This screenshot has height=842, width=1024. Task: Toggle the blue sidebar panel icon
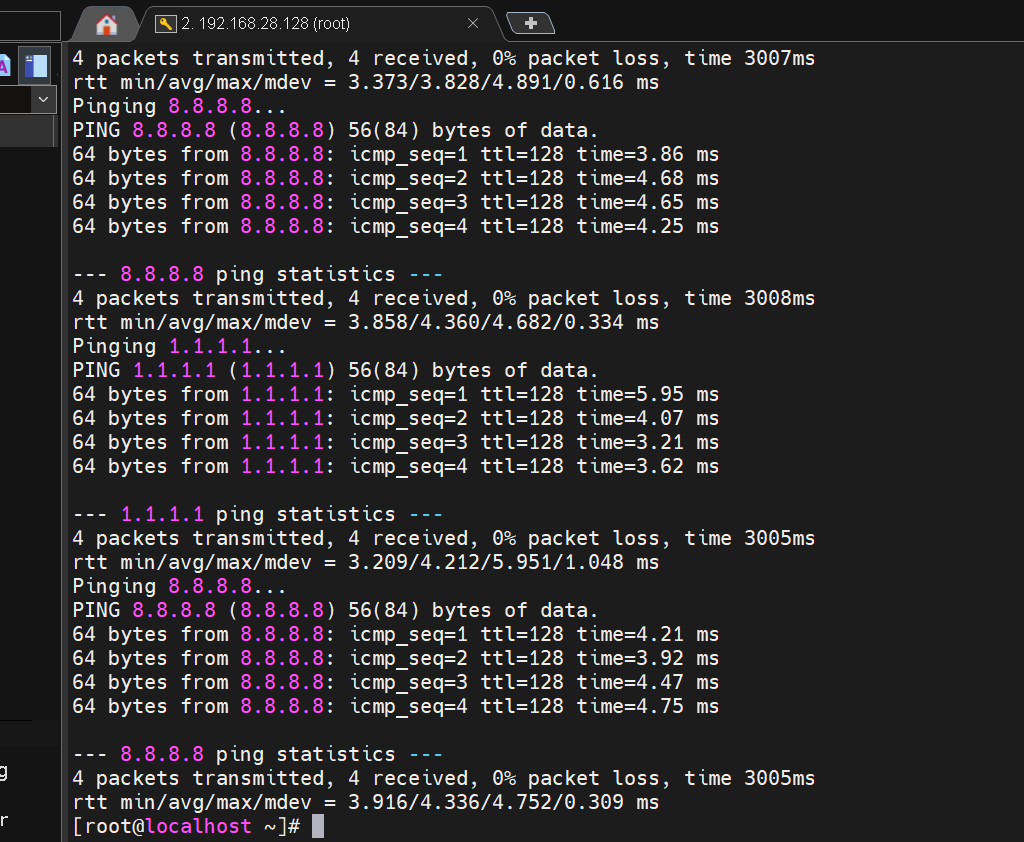click(x=35, y=65)
